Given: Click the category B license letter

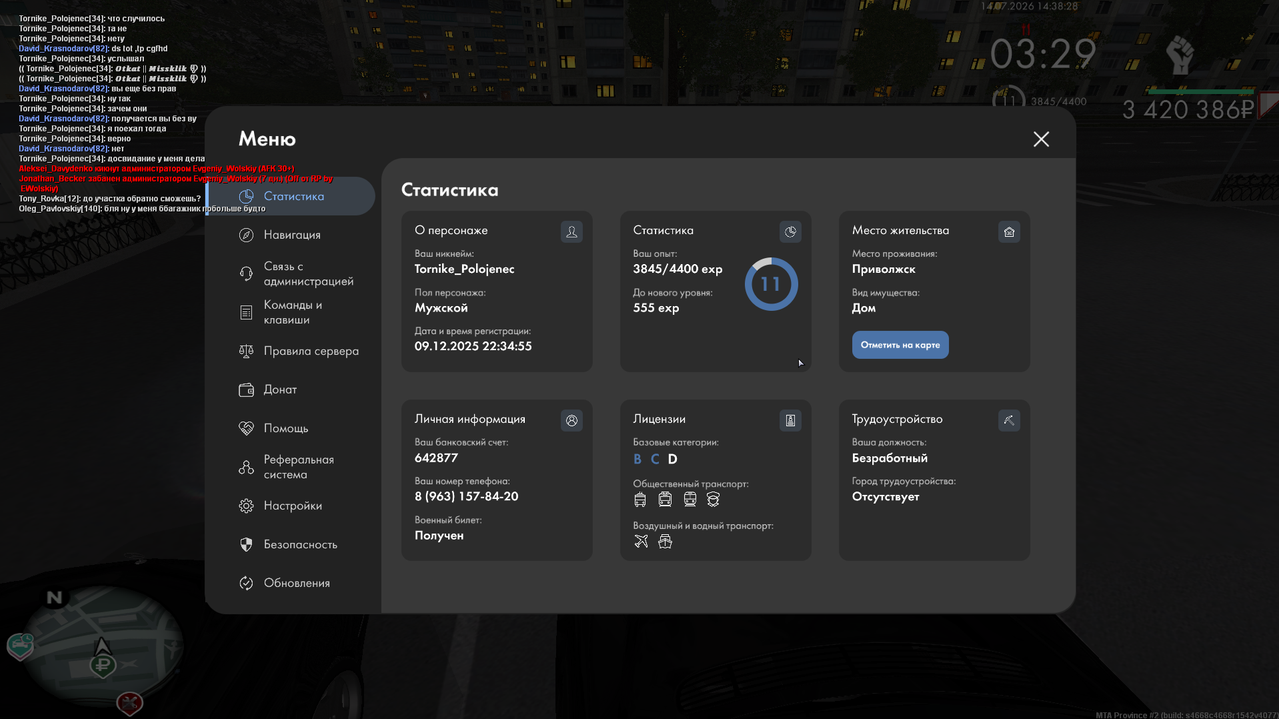Looking at the screenshot, I should pos(638,459).
